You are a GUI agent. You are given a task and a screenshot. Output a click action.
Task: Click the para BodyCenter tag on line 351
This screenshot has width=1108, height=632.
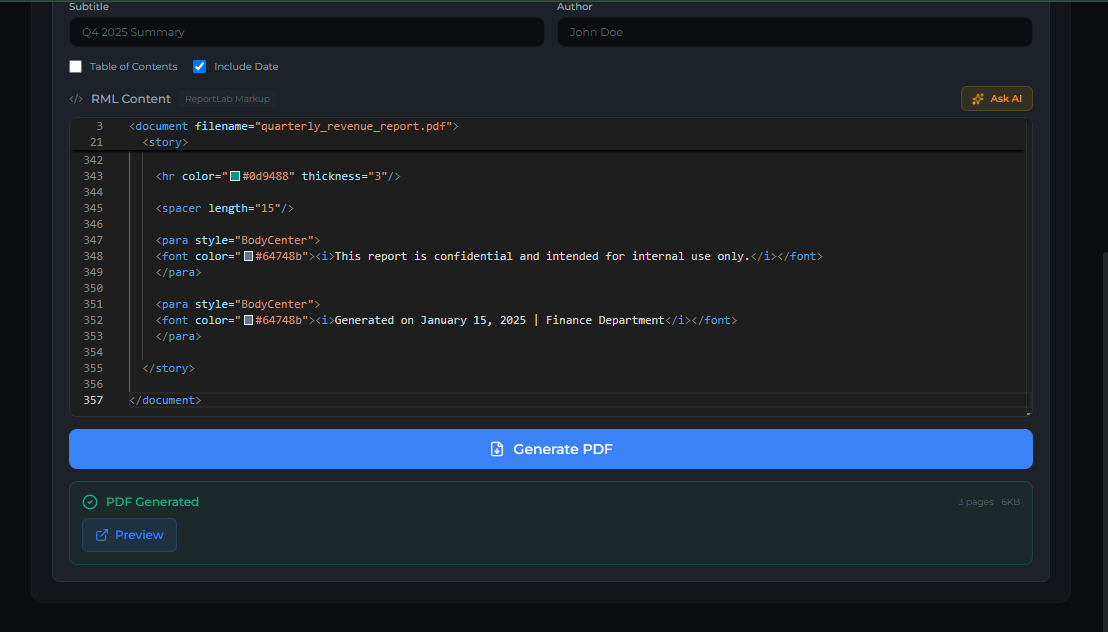pos(238,304)
